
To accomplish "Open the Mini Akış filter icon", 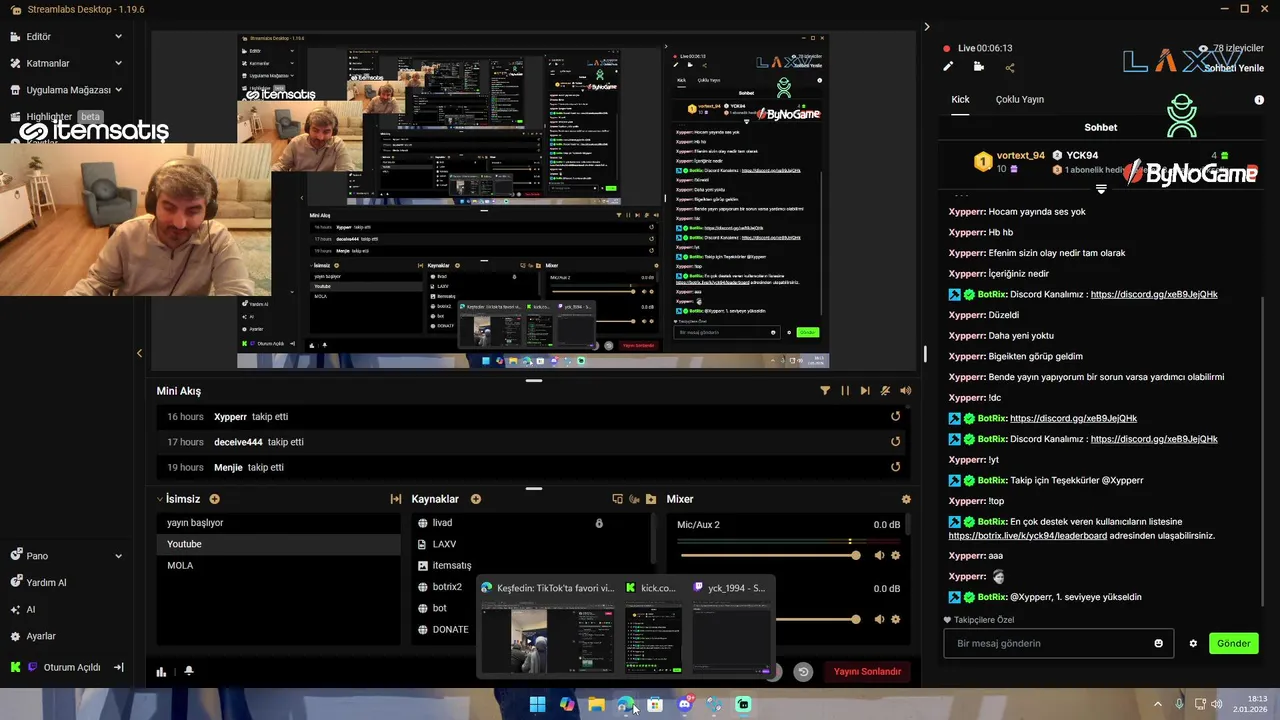I will [825, 391].
